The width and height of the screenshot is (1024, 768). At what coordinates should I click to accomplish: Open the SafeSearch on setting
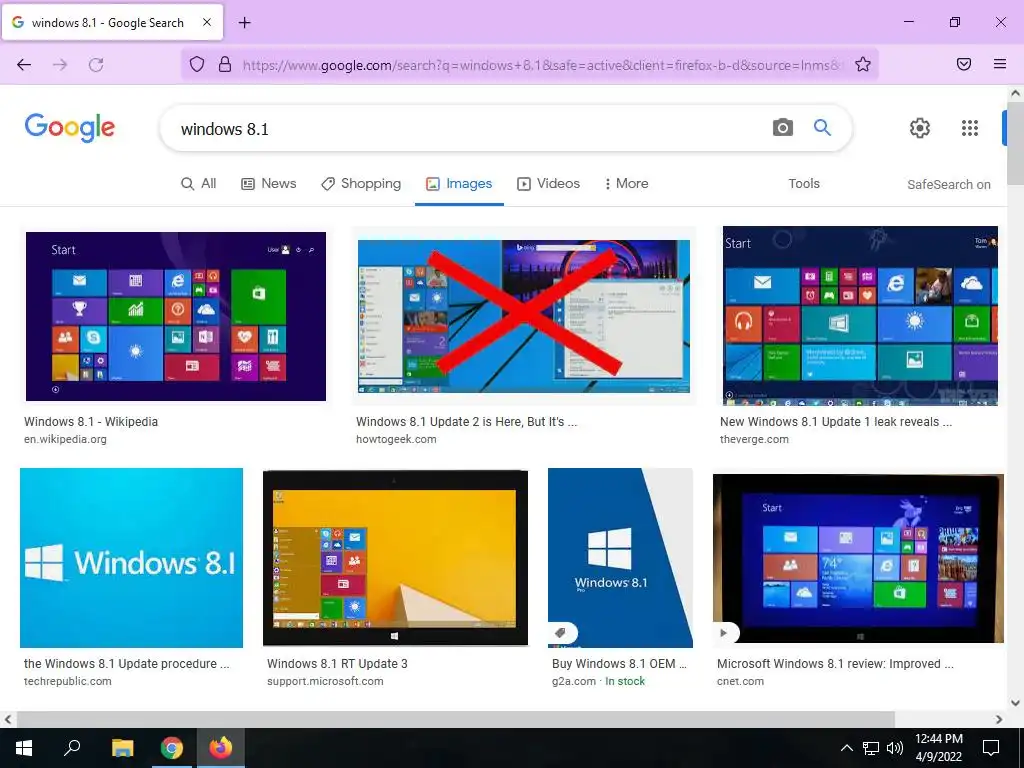click(x=948, y=184)
